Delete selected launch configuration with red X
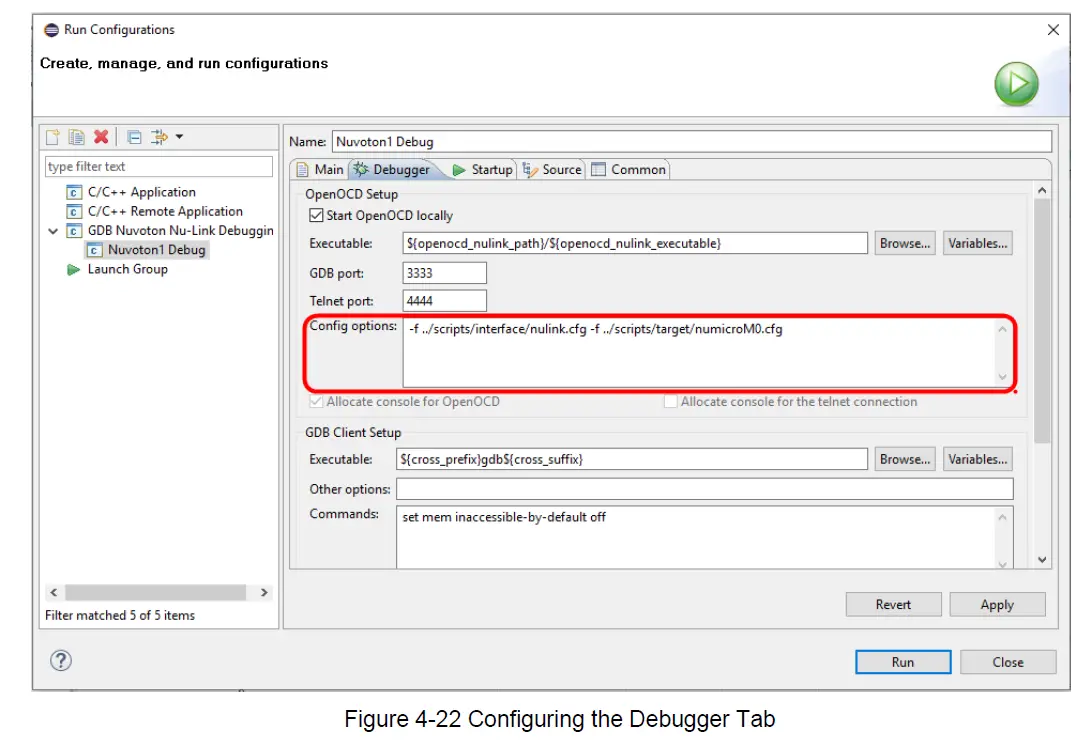The width and height of the screenshot is (1090, 741). 101,137
